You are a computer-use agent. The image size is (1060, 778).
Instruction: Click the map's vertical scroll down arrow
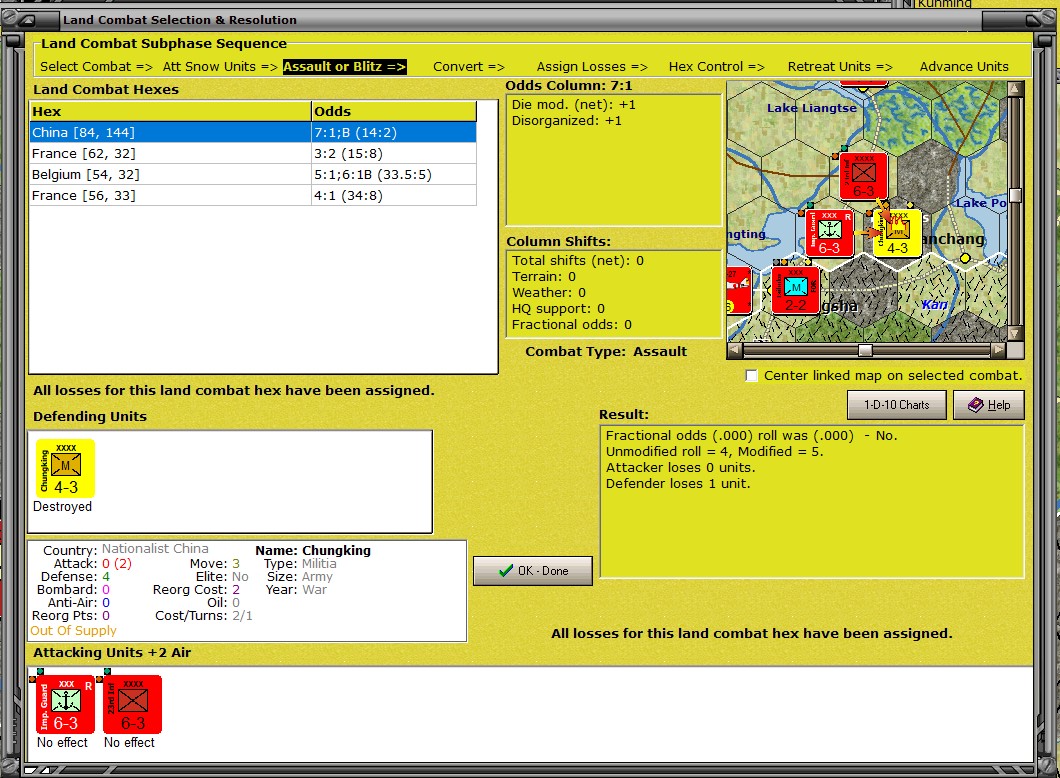point(1014,333)
